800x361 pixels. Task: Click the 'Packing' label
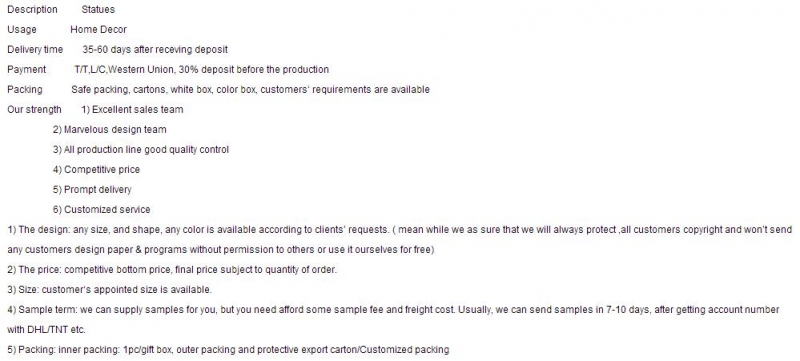tap(24, 90)
